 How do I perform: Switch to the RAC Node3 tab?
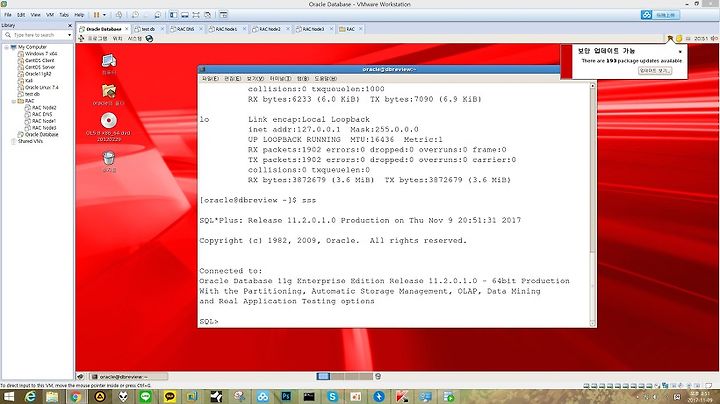click(x=312, y=29)
